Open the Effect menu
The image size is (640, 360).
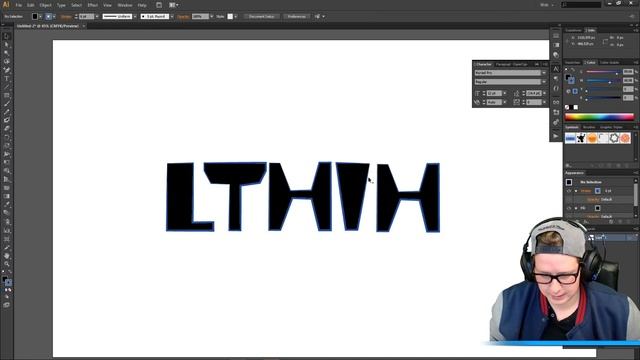(x=93, y=5)
